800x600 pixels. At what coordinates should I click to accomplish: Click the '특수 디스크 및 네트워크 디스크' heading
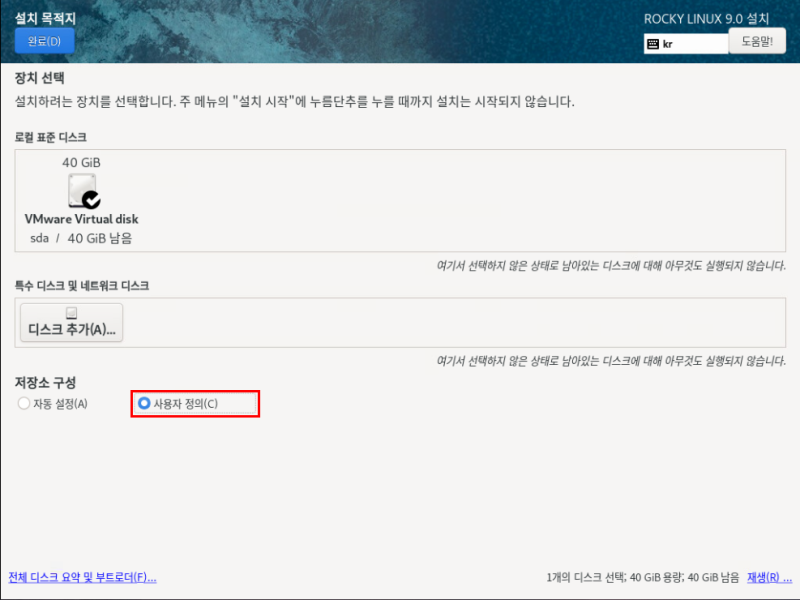(82, 286)
